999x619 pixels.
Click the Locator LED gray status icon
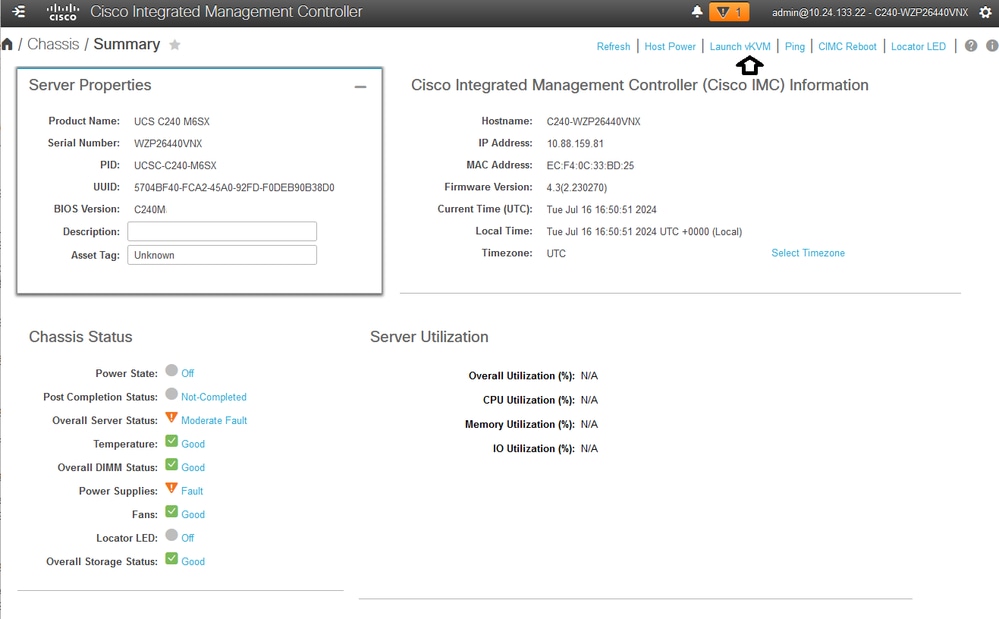coord(171,535)
